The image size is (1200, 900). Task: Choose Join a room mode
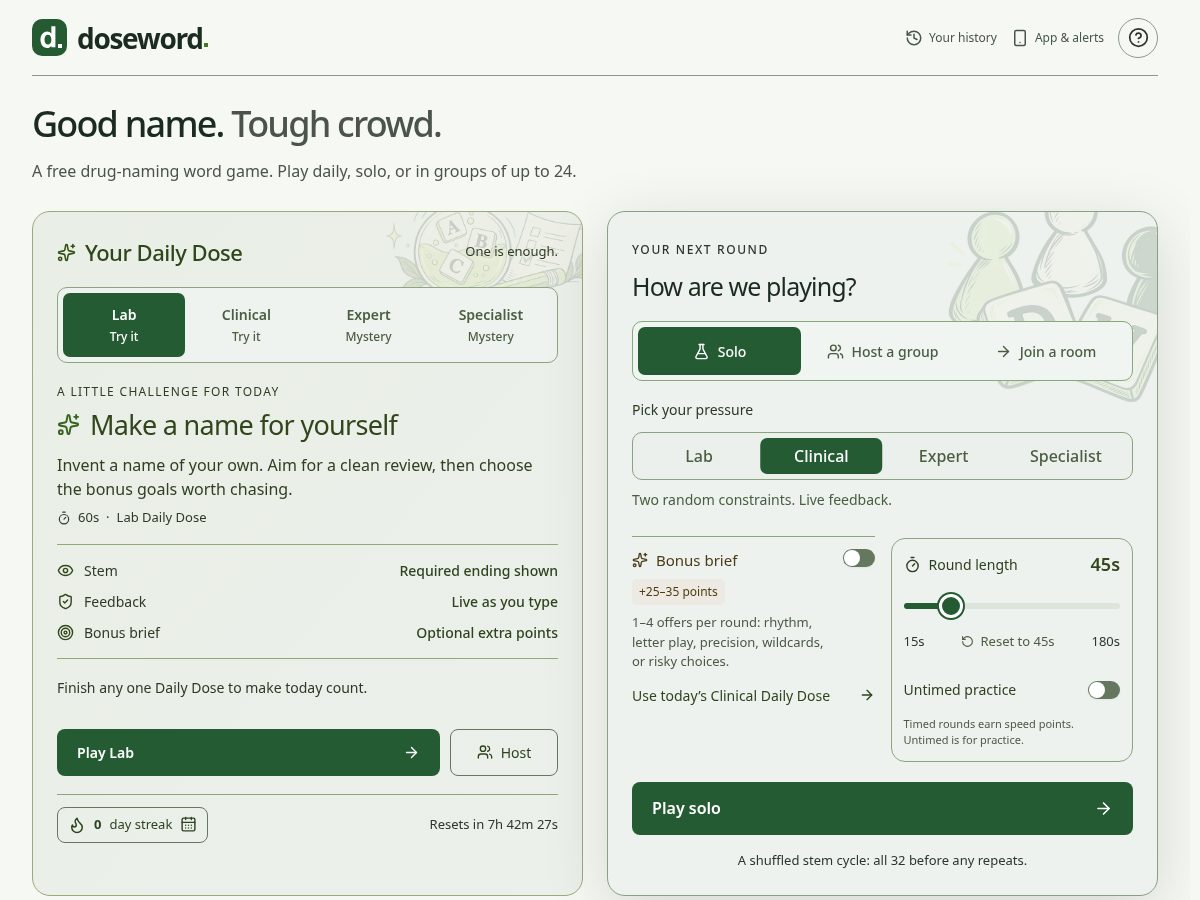point(1046,351)
